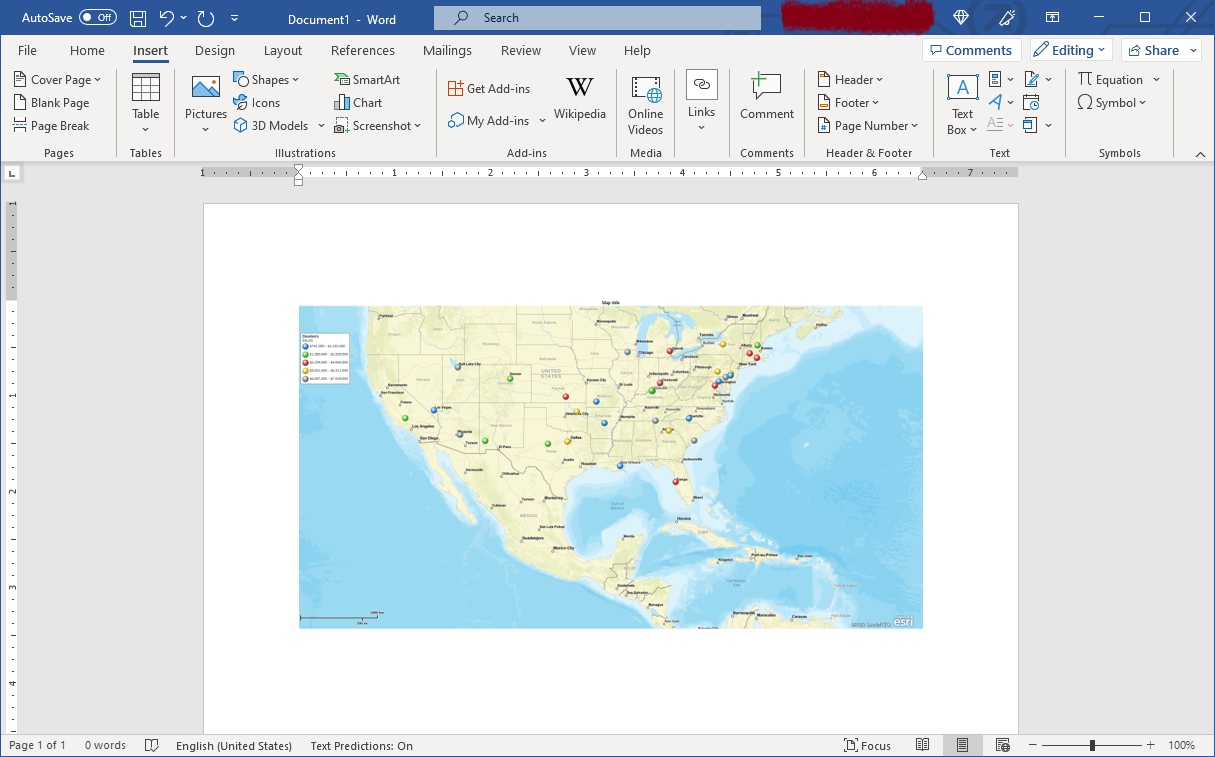Viewport: 1215px width, 757px height.
Task: Open Ribbon Display Options
Action: click(x=1052, y=18)
